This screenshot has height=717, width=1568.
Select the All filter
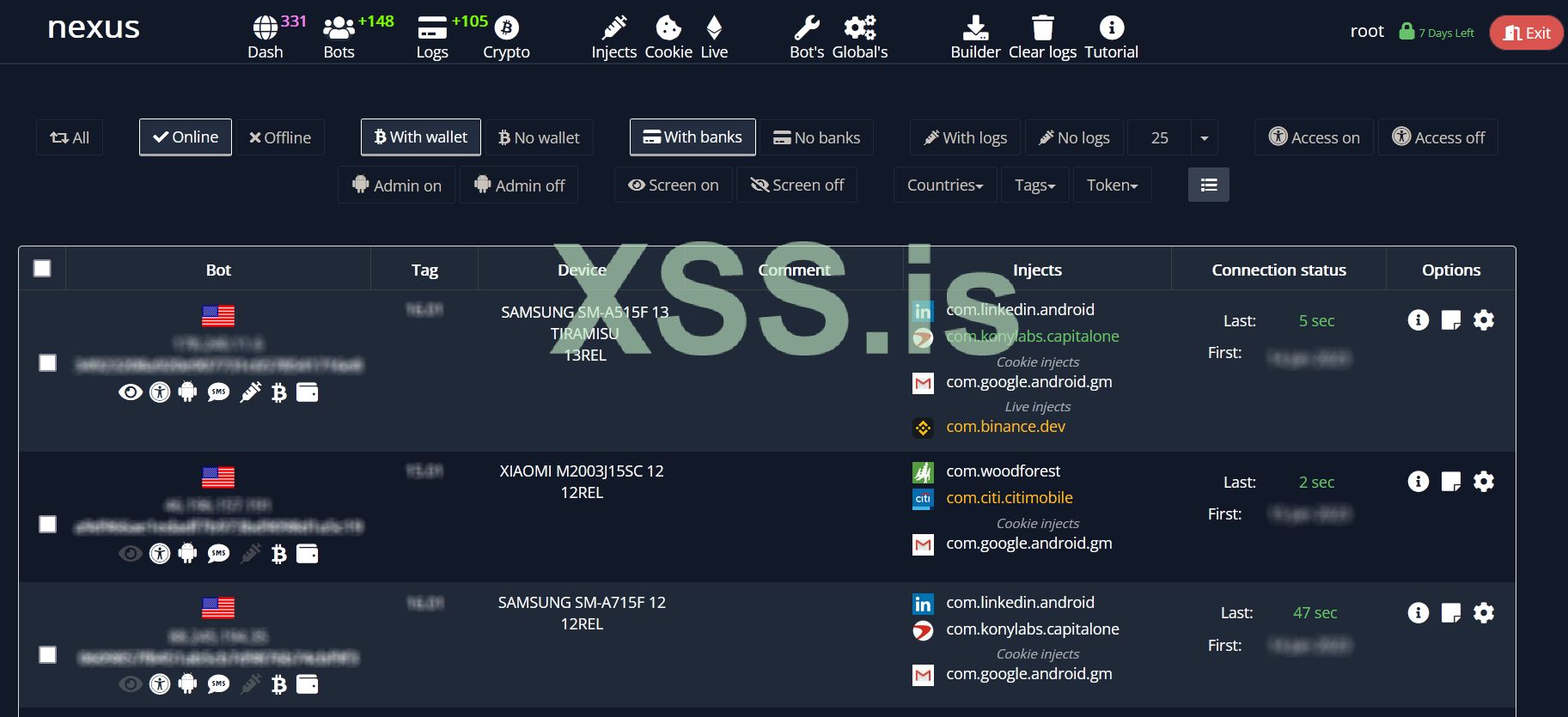[x=70, y=137]
